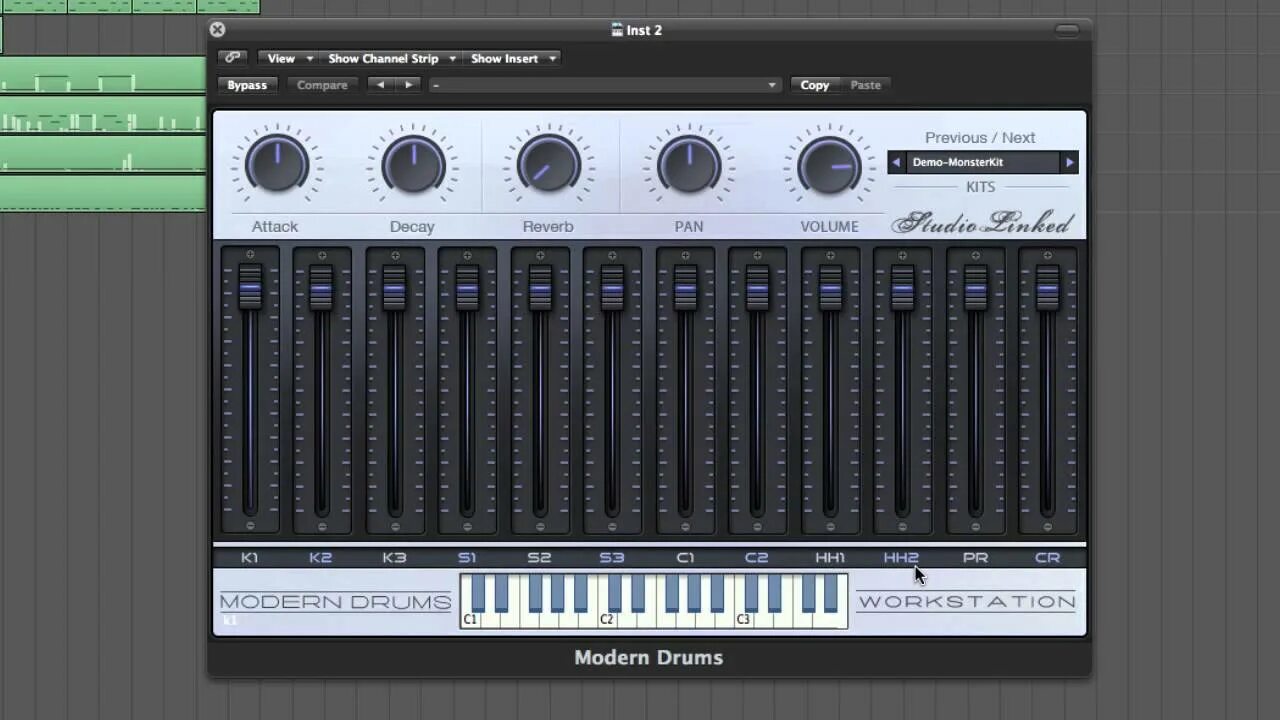Adjust the Attack knob
Viewport: 1280px width, 720px height.
[x=276, y=165]
